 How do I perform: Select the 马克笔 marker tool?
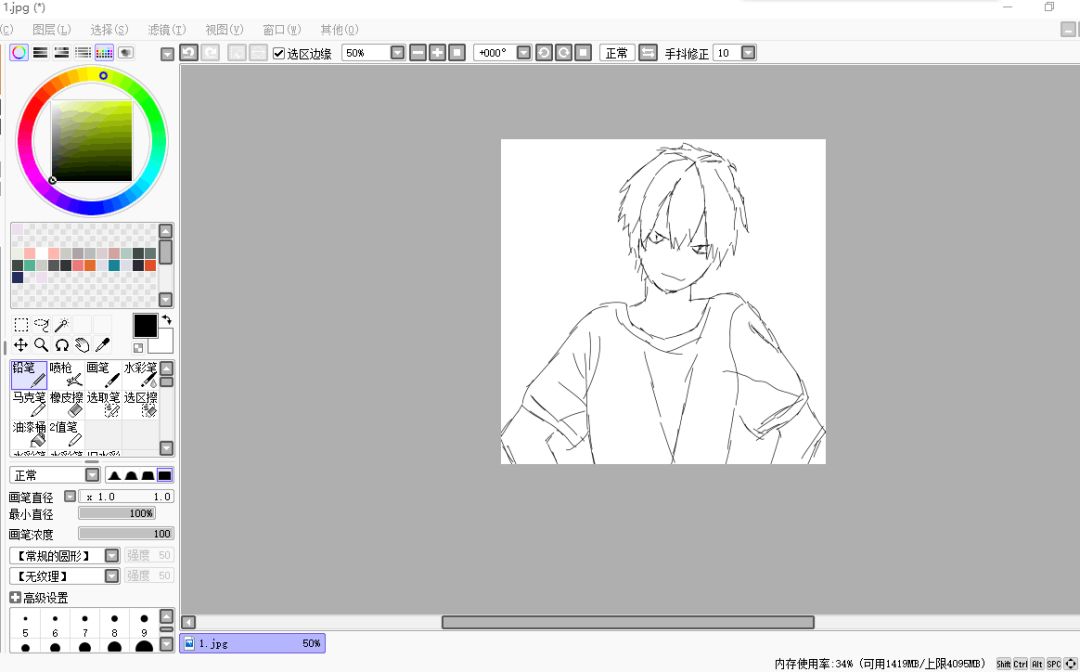coord(29,404)
